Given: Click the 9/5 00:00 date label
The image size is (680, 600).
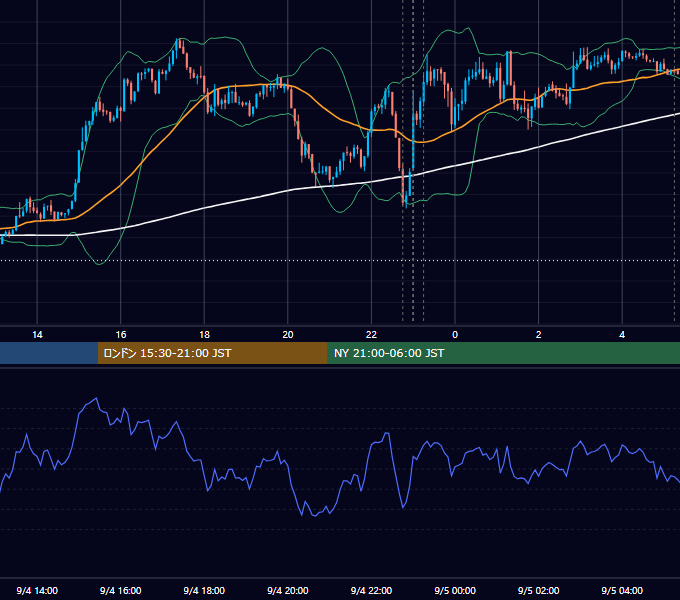Looking at the screenshot, I should [455, 590].
